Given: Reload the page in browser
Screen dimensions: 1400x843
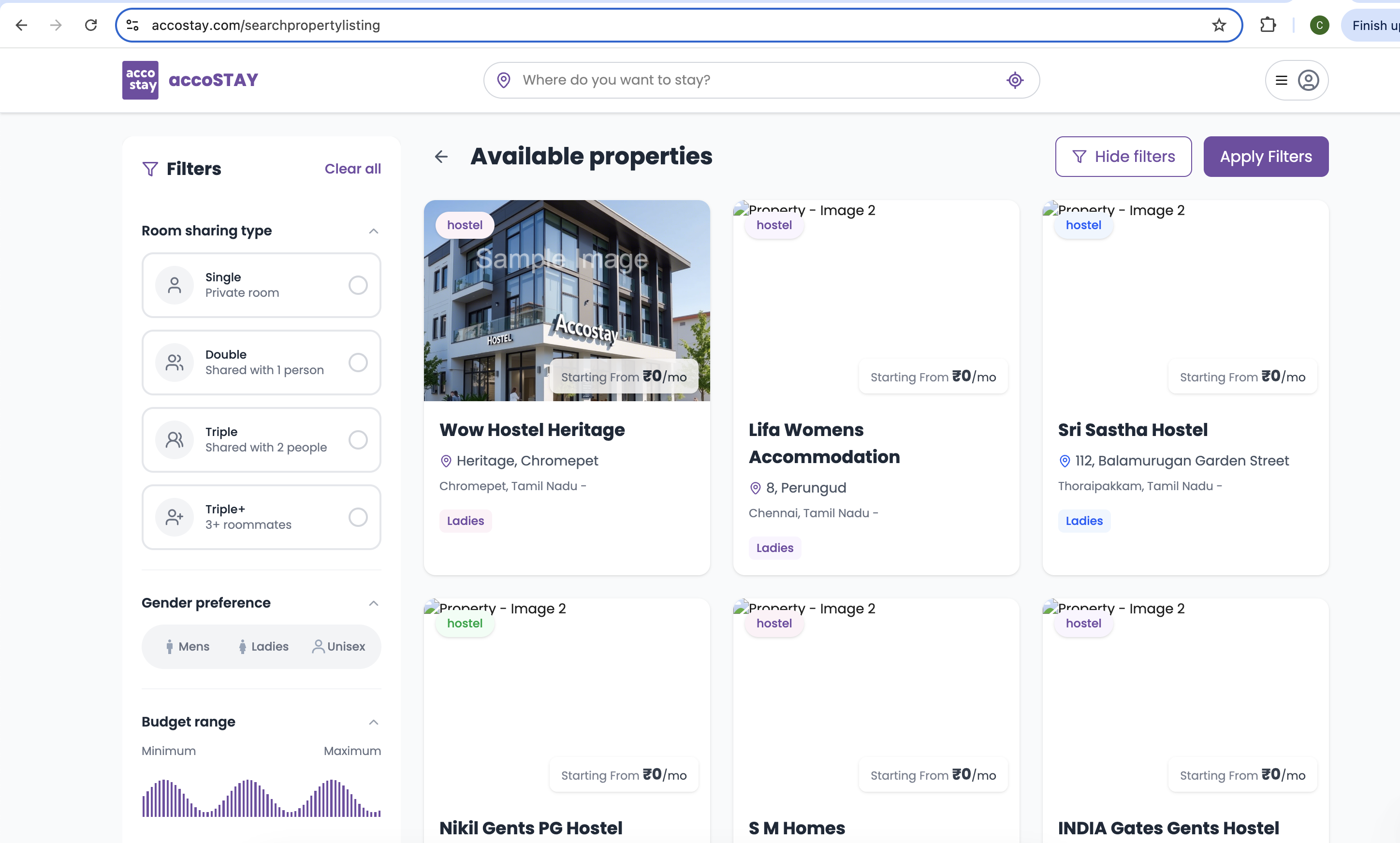Looking at the screenshot, I should [91, 25].
